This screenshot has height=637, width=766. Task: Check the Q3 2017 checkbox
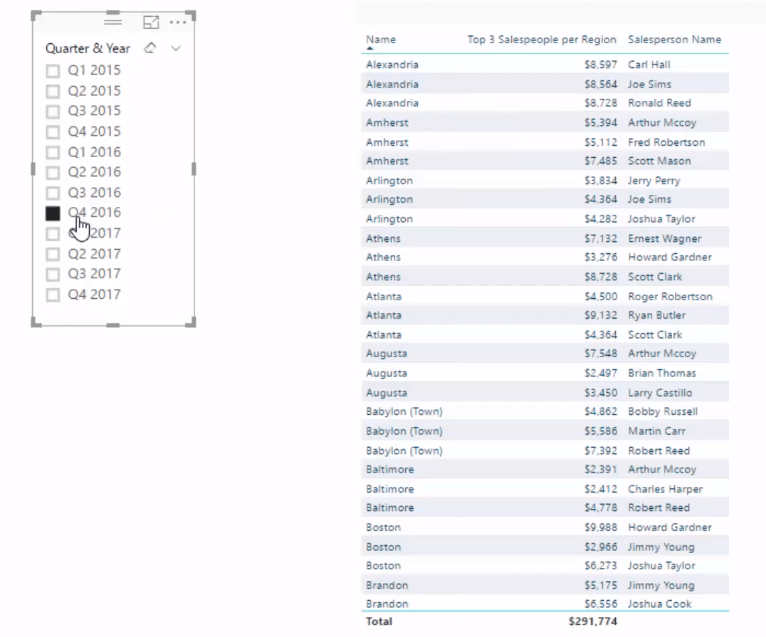click(53, 275)
